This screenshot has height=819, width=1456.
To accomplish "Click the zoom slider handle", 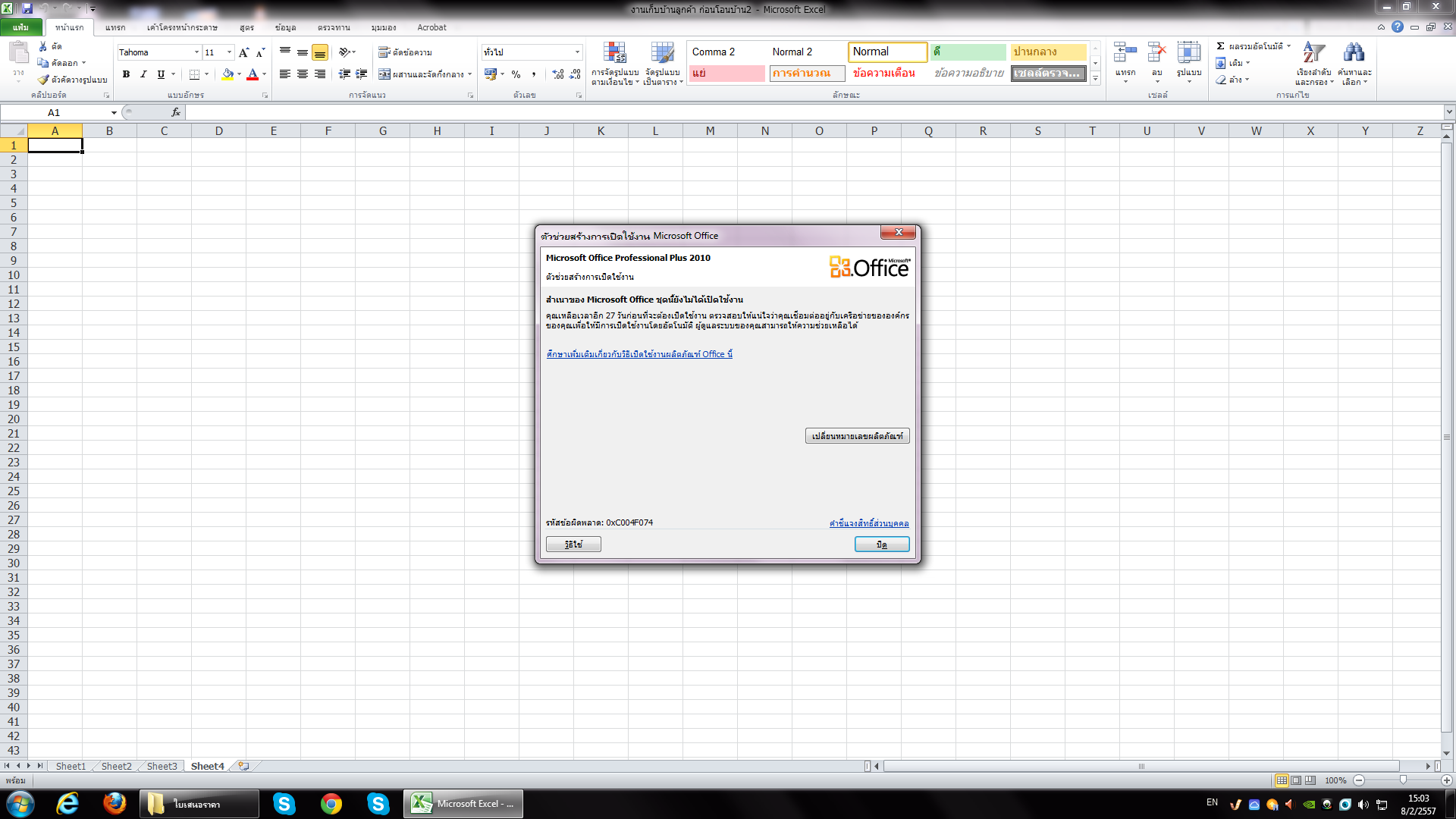I will point(1403,780).
